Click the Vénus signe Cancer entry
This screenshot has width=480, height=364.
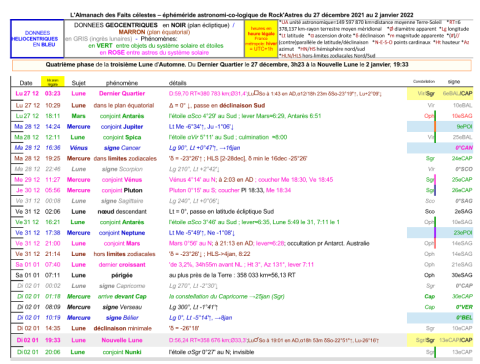click(x=122, y=148)
